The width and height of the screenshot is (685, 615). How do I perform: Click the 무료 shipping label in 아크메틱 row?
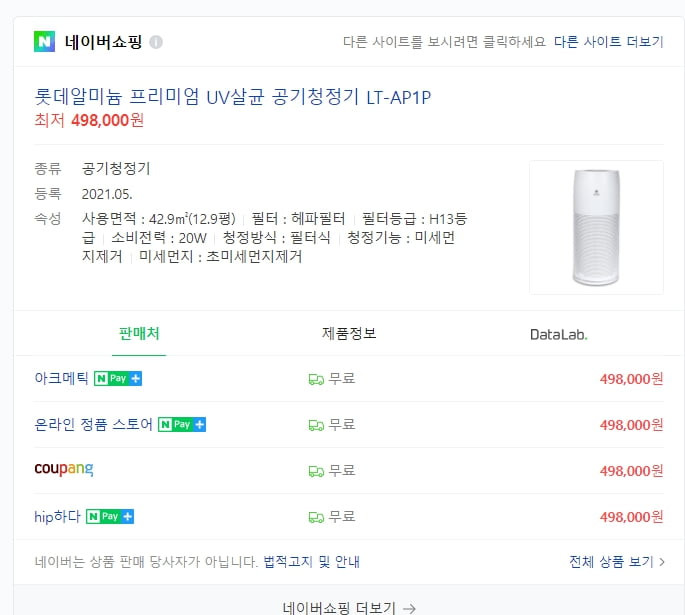click(x=342, y=378)
